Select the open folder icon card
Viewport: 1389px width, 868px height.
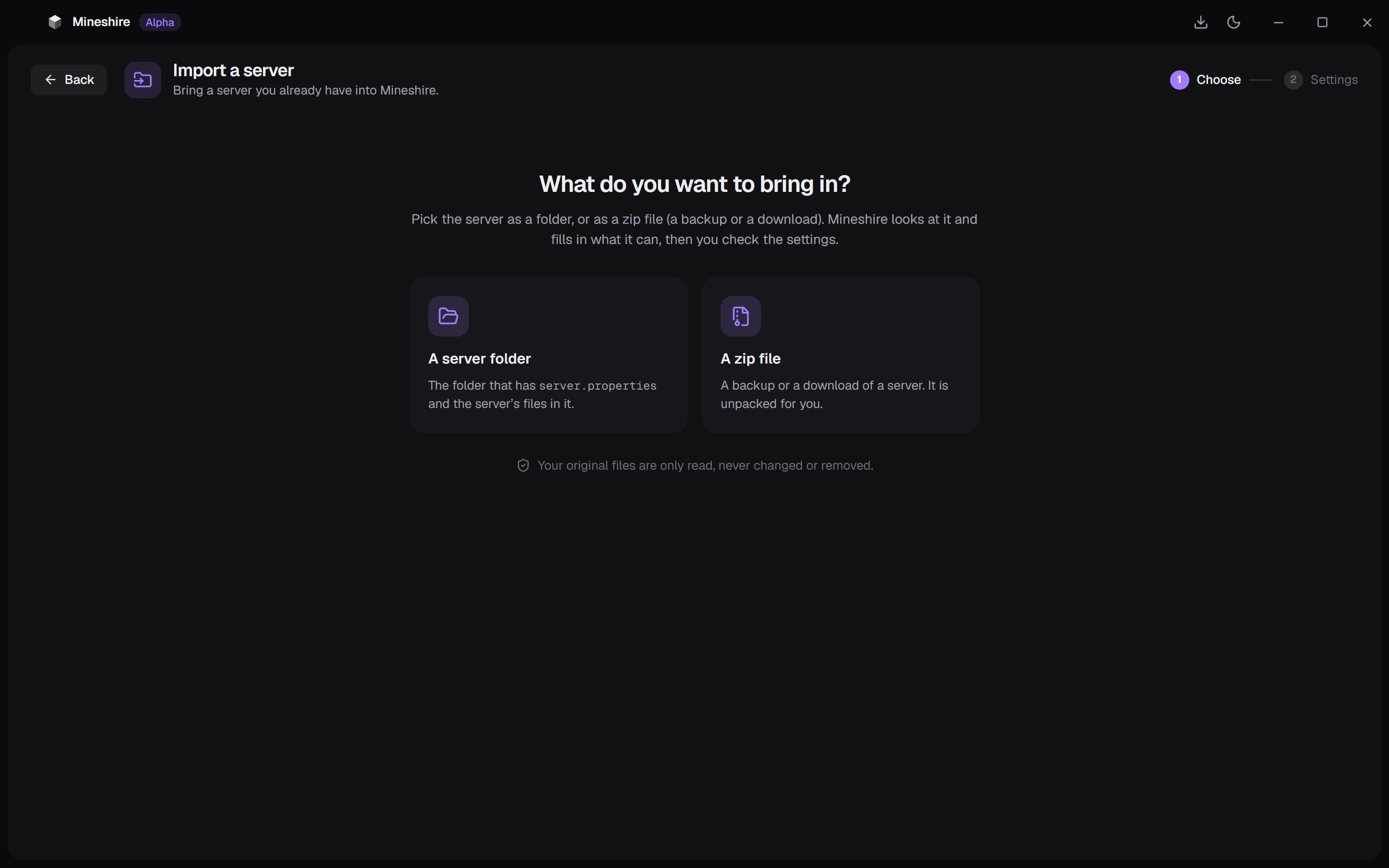click(448, 316)
